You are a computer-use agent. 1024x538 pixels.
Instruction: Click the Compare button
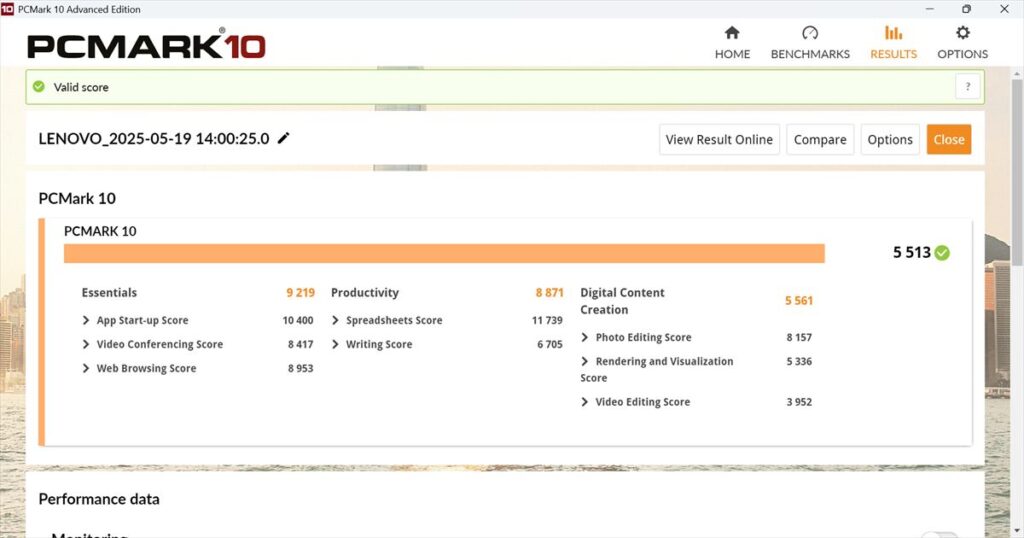[x=820, y=140]
